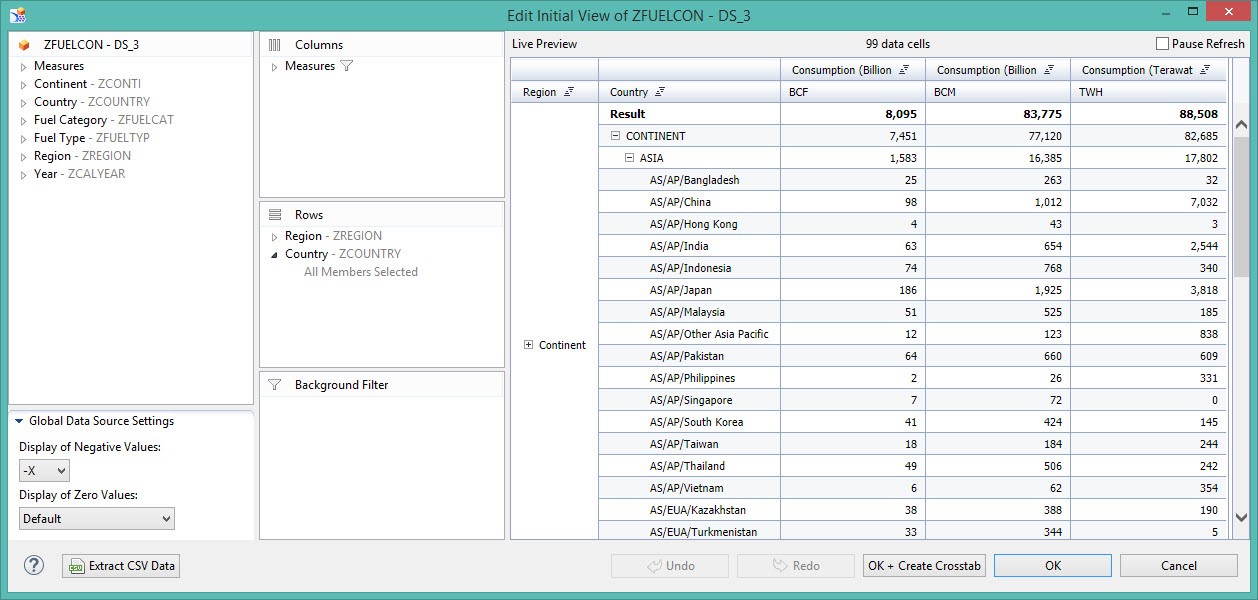This screenshot has height=600, width=1258.
Task: Click the filter icon next to Measures
Action: (347, 66)
